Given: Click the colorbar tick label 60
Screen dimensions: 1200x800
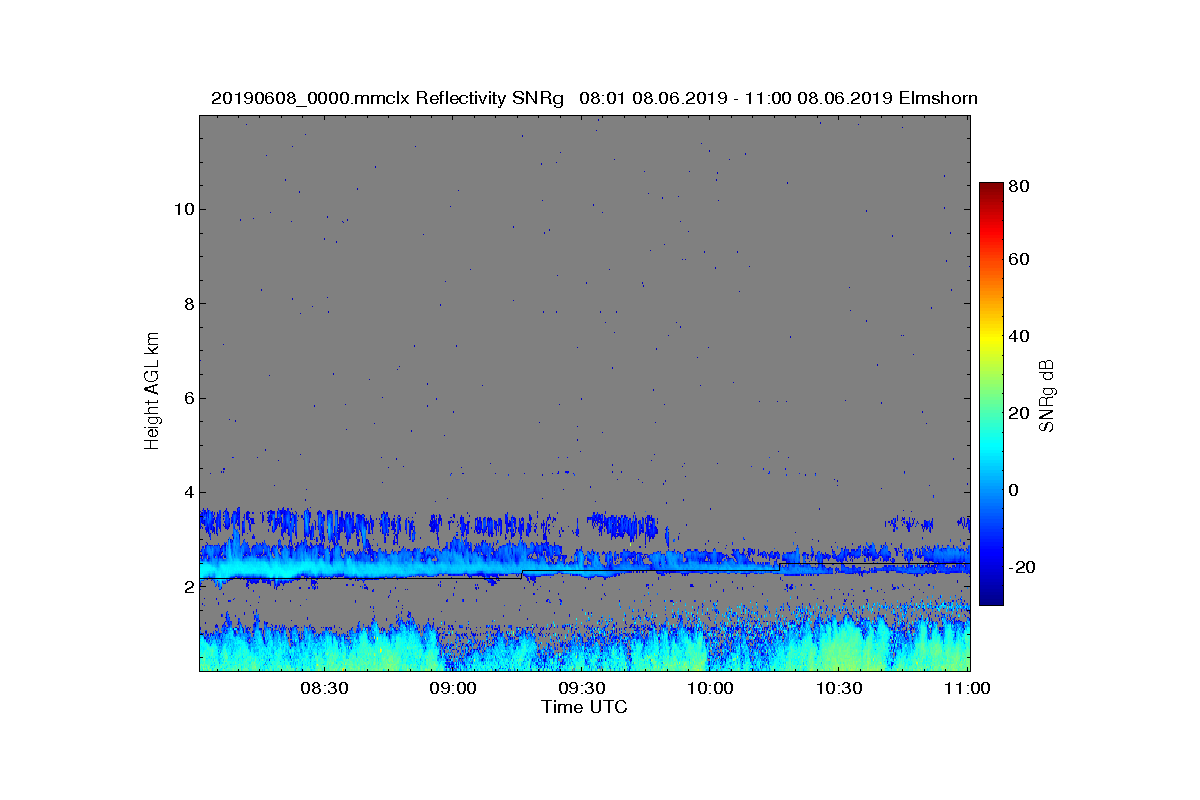Looking at the screenshot, I should [1020, 260].
